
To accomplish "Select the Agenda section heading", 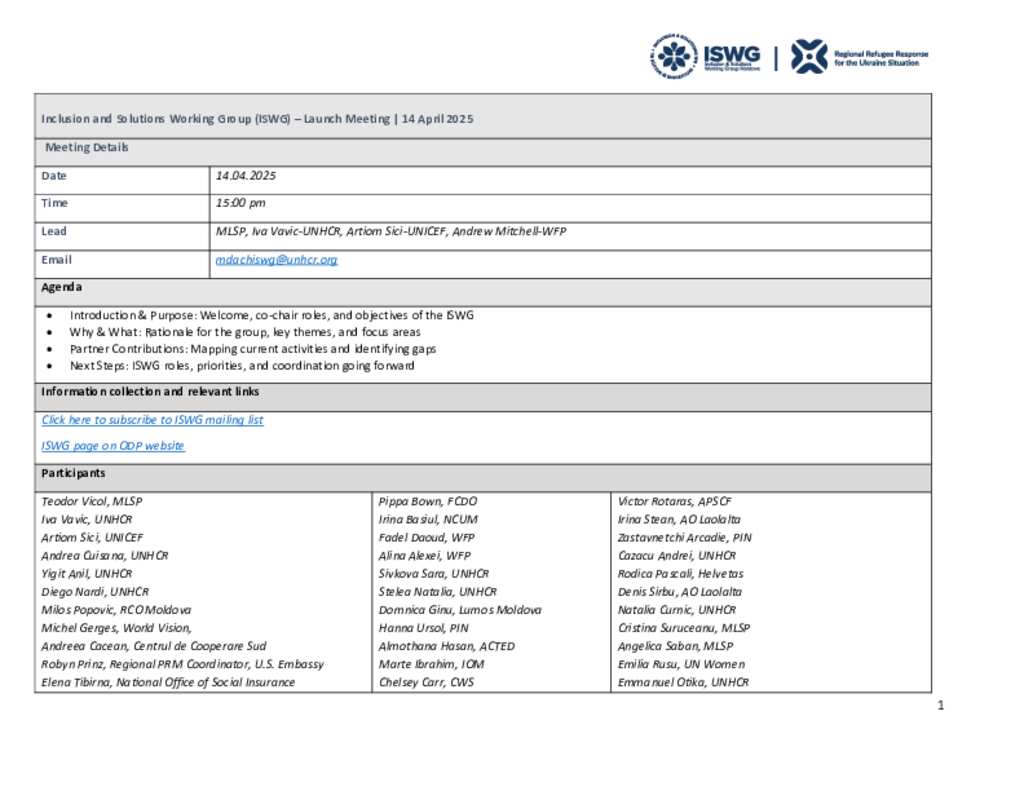I will (62, 287).
